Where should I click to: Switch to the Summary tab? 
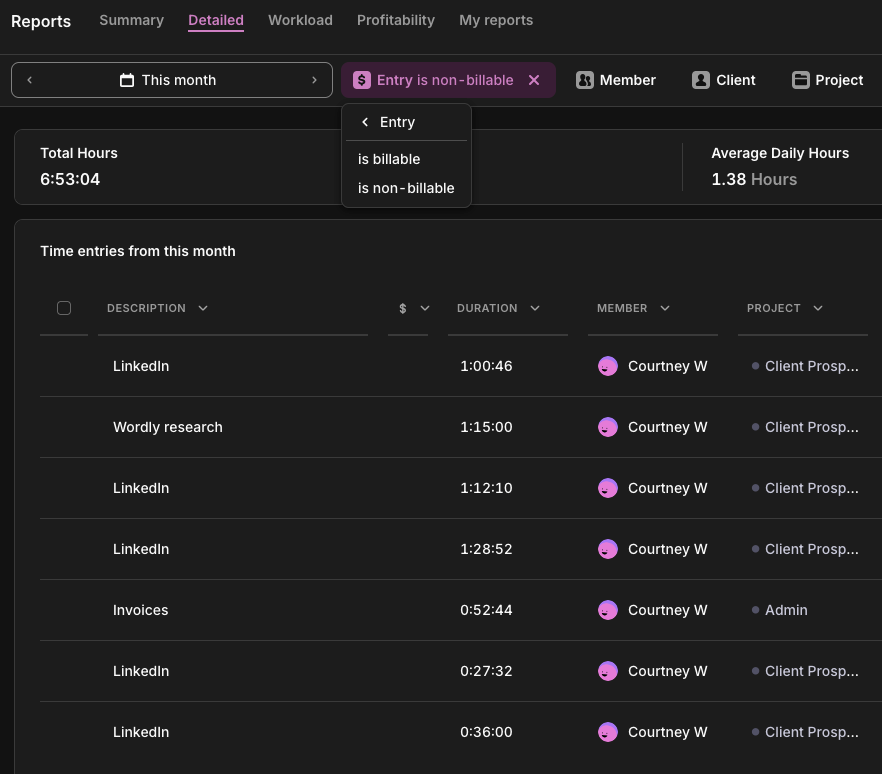click(x=131, y=20)
